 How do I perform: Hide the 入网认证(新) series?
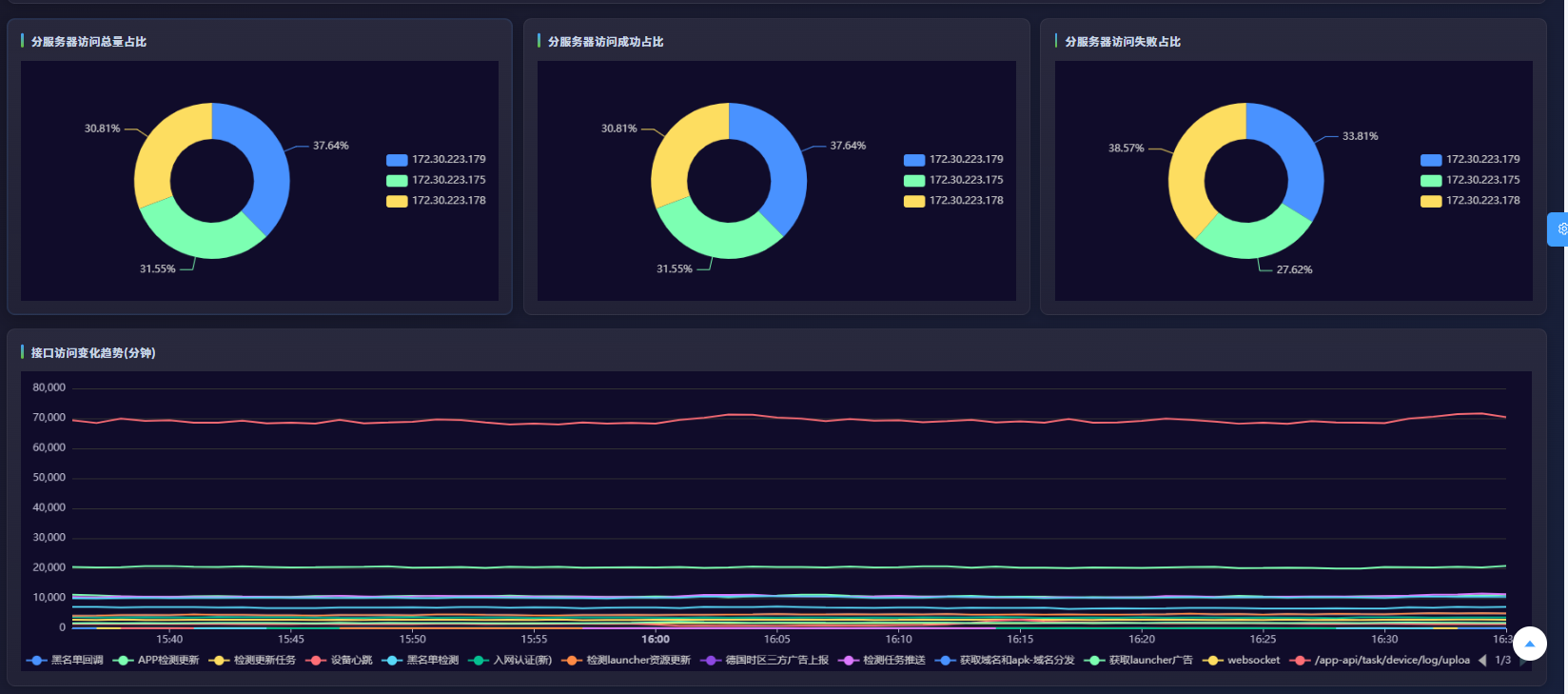pos(510,660)
